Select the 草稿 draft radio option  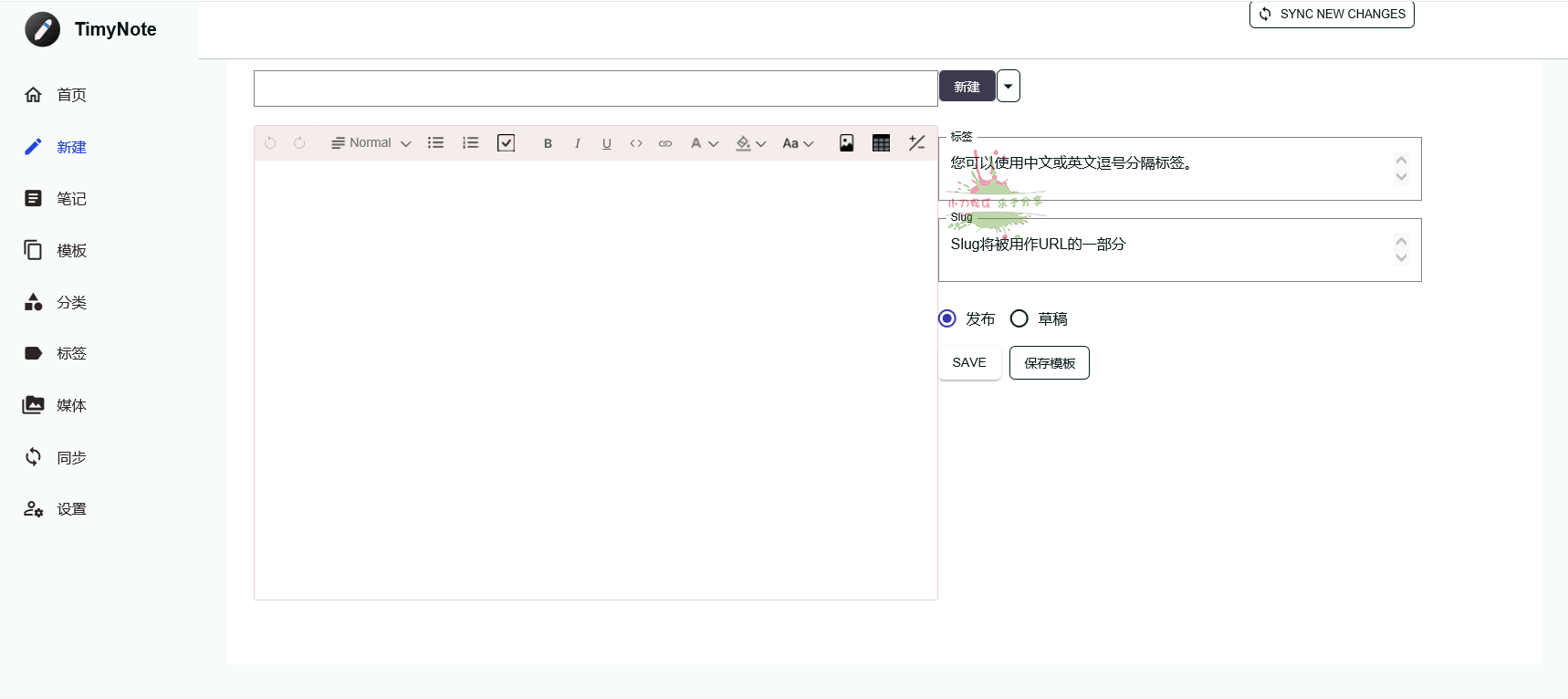(x=1019, y=318)
